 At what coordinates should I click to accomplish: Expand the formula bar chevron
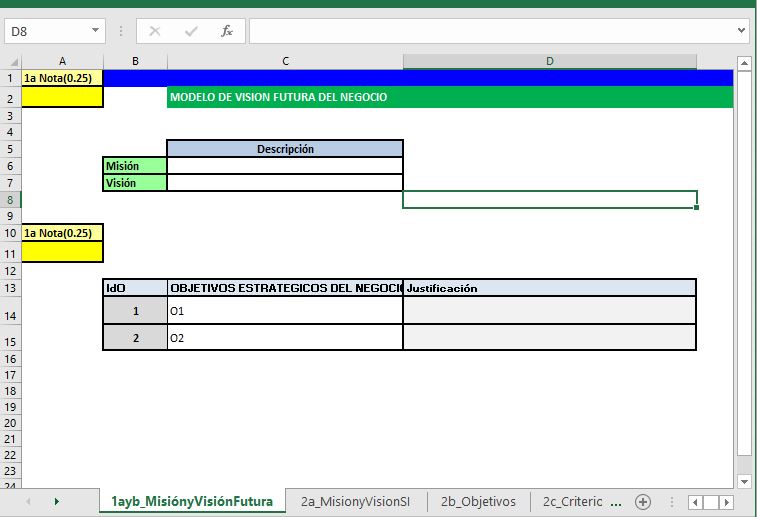click(742, 30)
